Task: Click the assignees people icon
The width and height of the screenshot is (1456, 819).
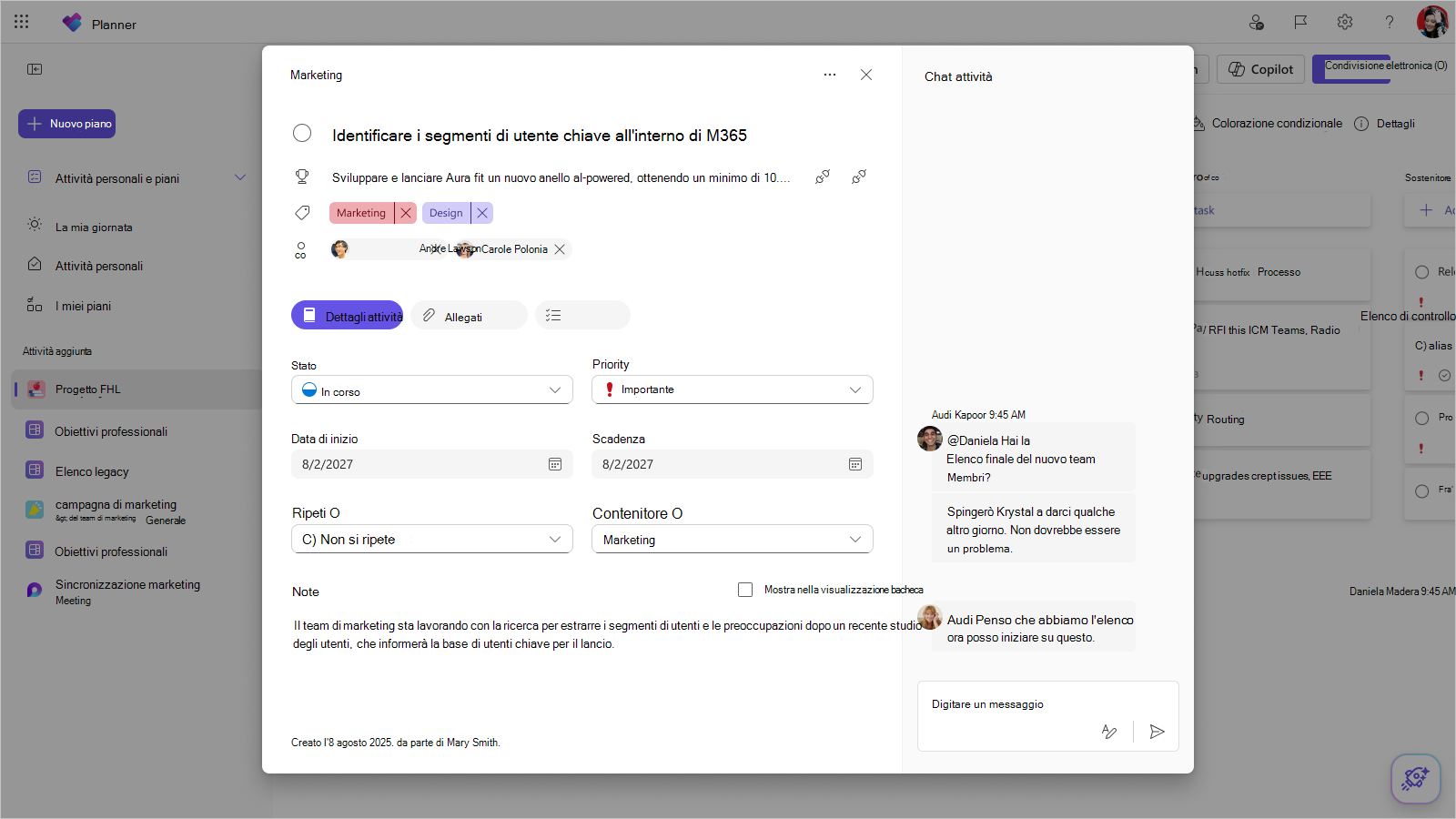Action: [x=300, y=249]
